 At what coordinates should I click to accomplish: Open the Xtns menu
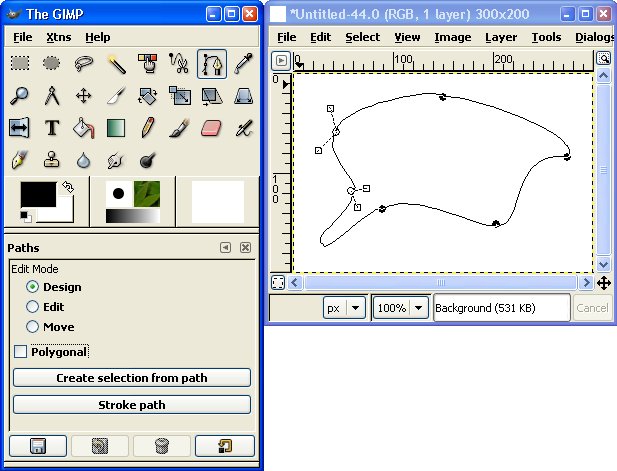tap(59, 37)
